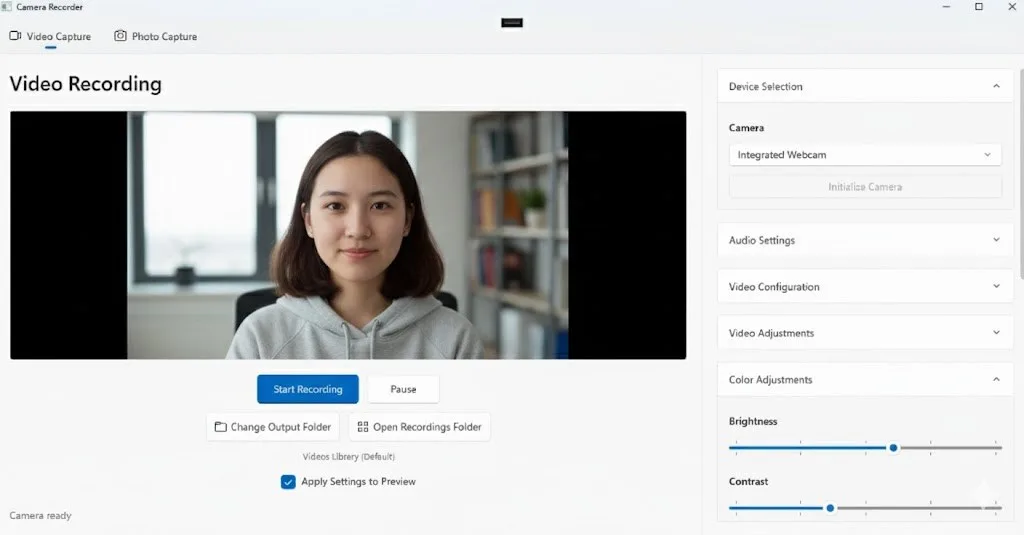
Task: Click the Contrast slider handle
Action: coord(830,508)
